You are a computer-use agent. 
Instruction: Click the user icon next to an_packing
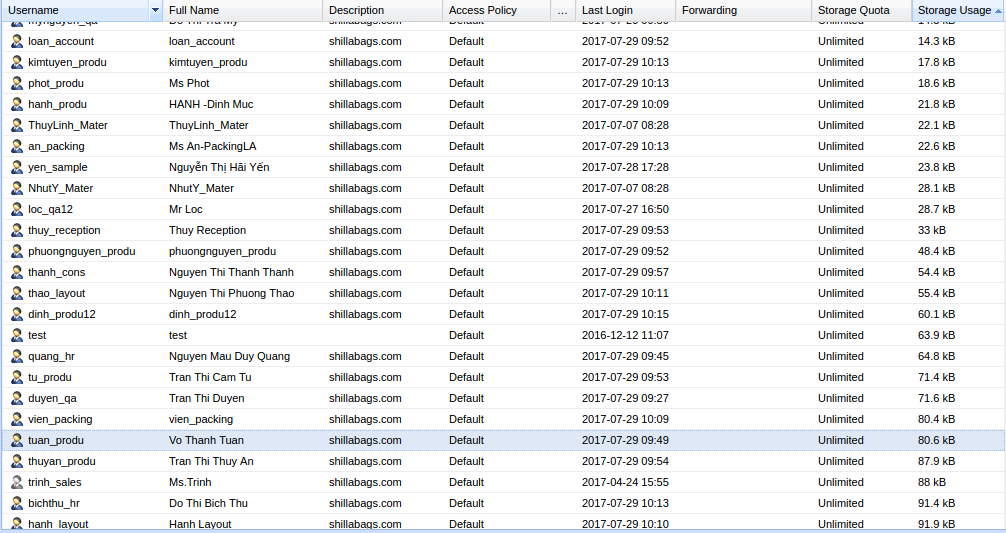click(17, 146)
